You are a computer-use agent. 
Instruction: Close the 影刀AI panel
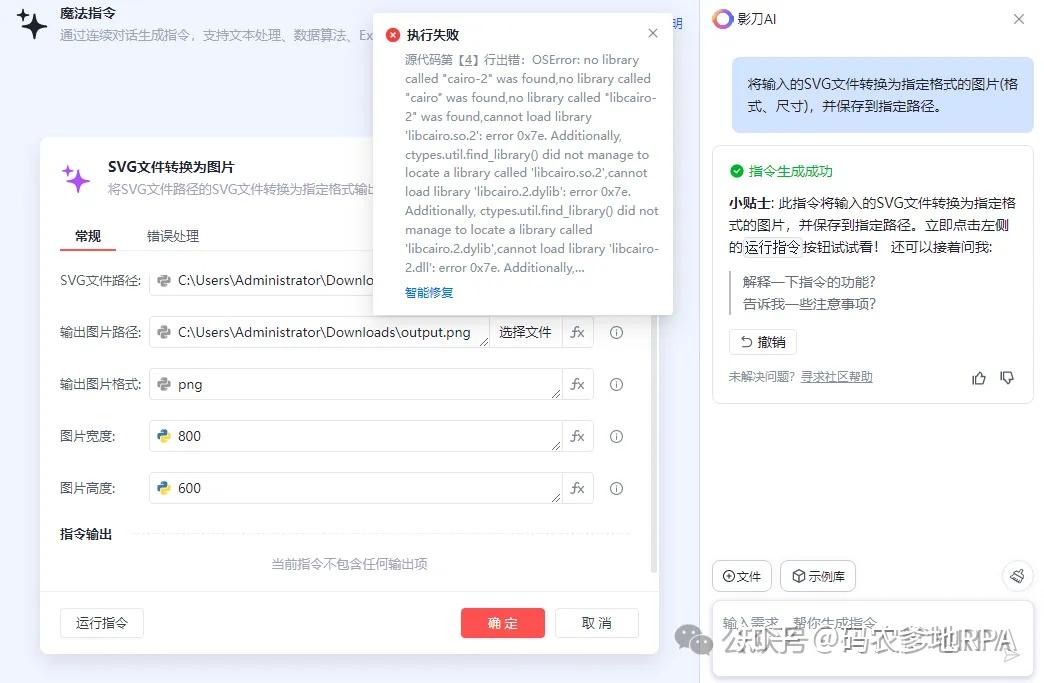[x=1019, y=19]
